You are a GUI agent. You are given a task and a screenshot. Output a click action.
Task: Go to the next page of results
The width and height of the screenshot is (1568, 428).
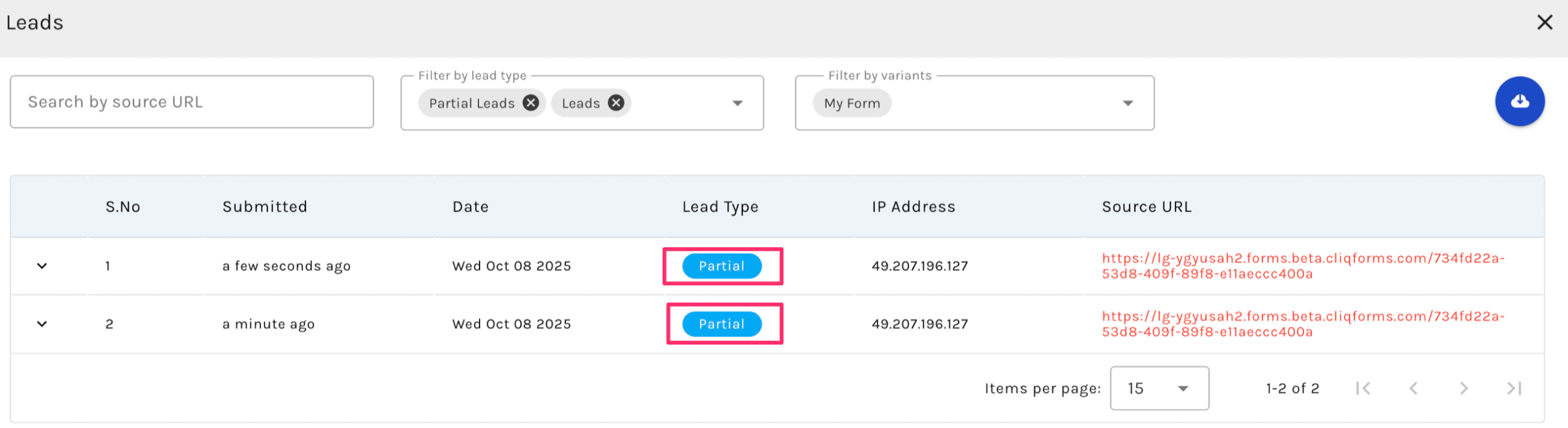click(1463, 388)
